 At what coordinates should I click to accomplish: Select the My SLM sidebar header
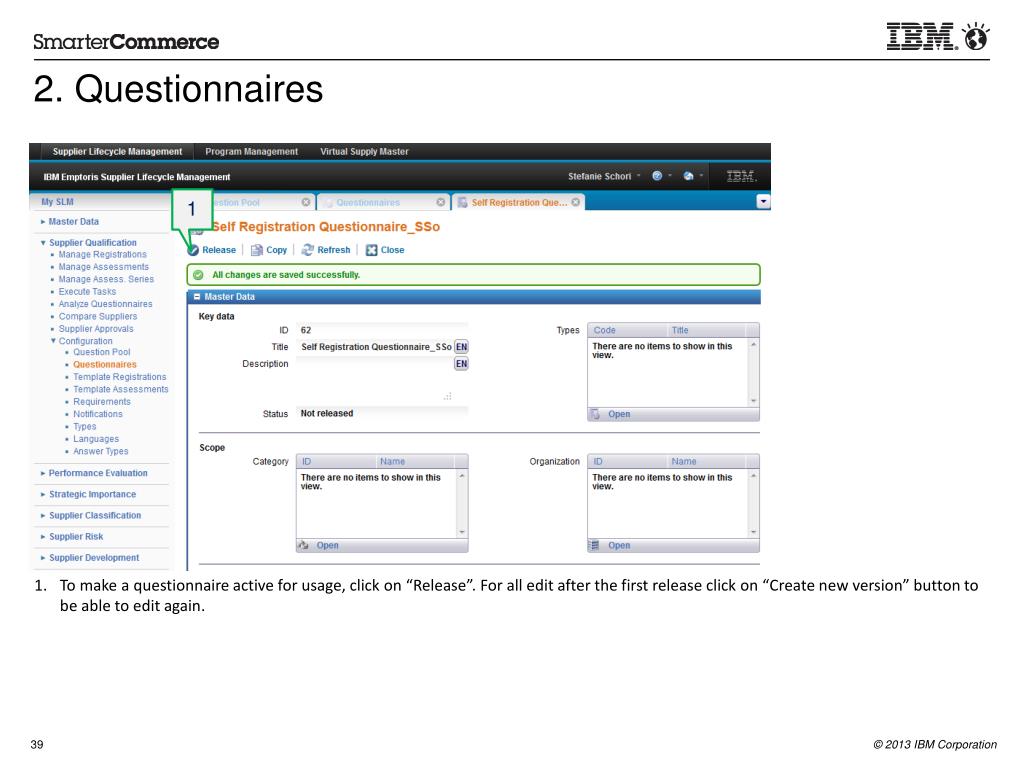[57, 202]
